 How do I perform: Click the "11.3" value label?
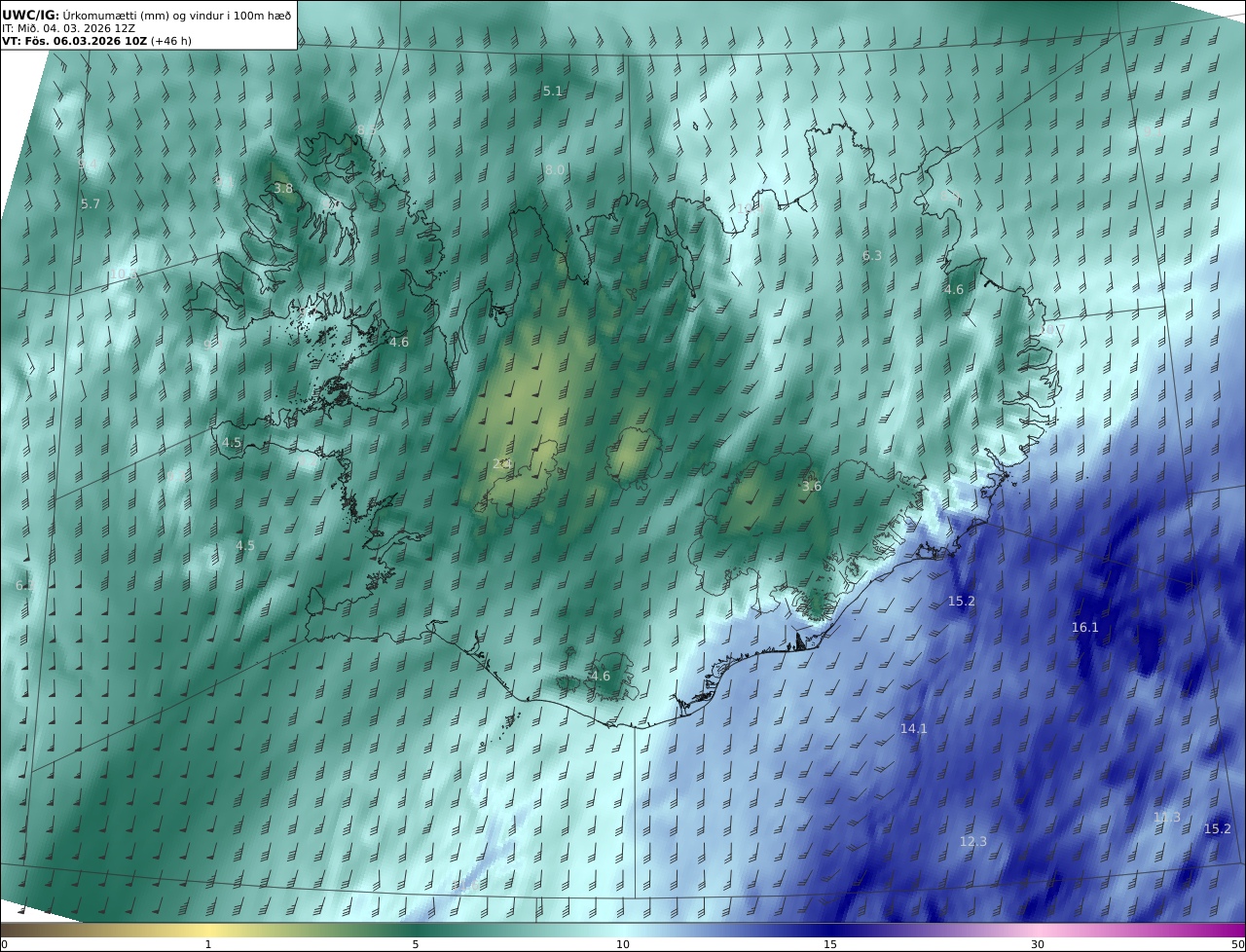[1167, 817]
